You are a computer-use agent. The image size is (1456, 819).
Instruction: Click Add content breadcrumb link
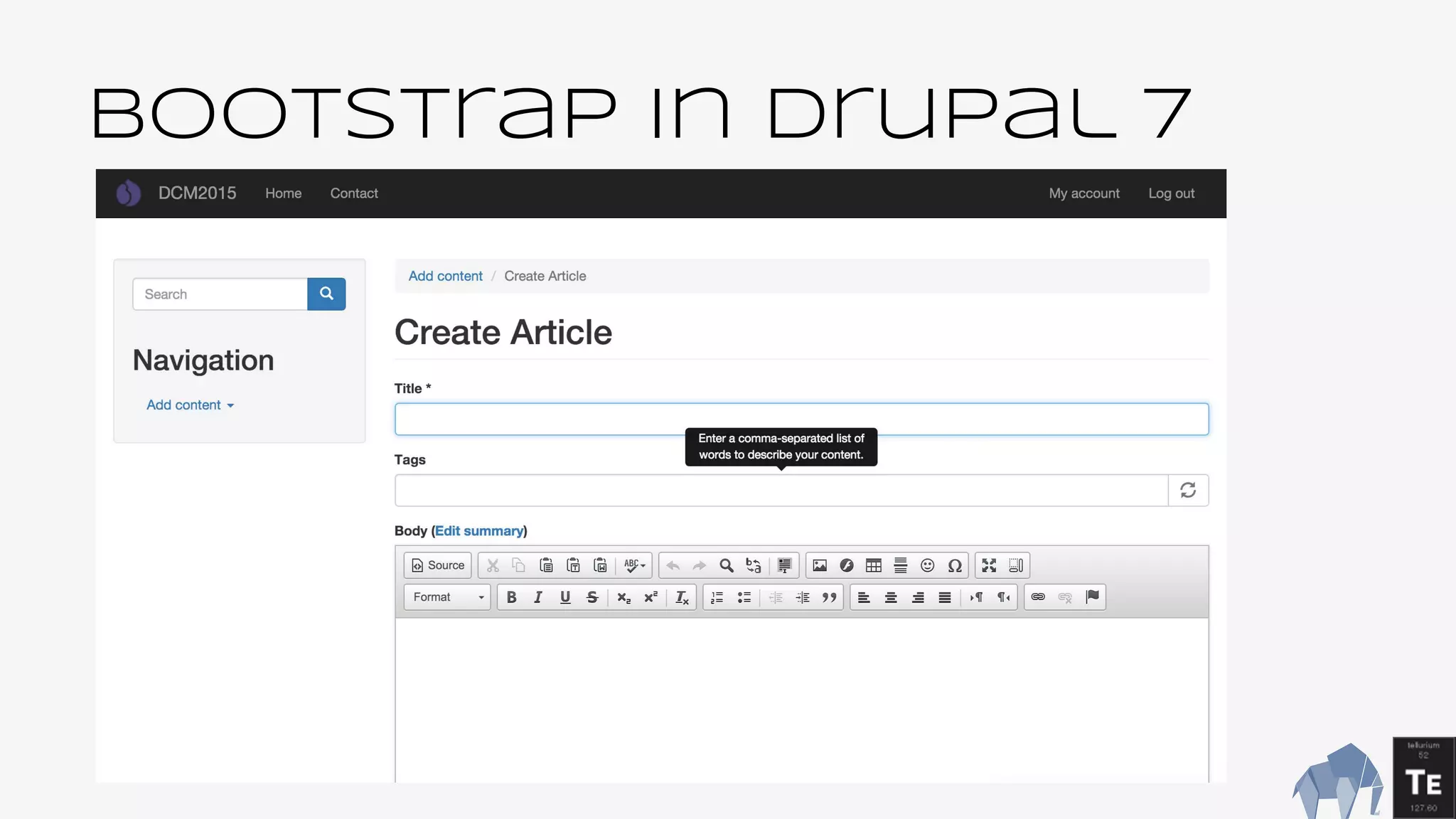tap(445, 276)
